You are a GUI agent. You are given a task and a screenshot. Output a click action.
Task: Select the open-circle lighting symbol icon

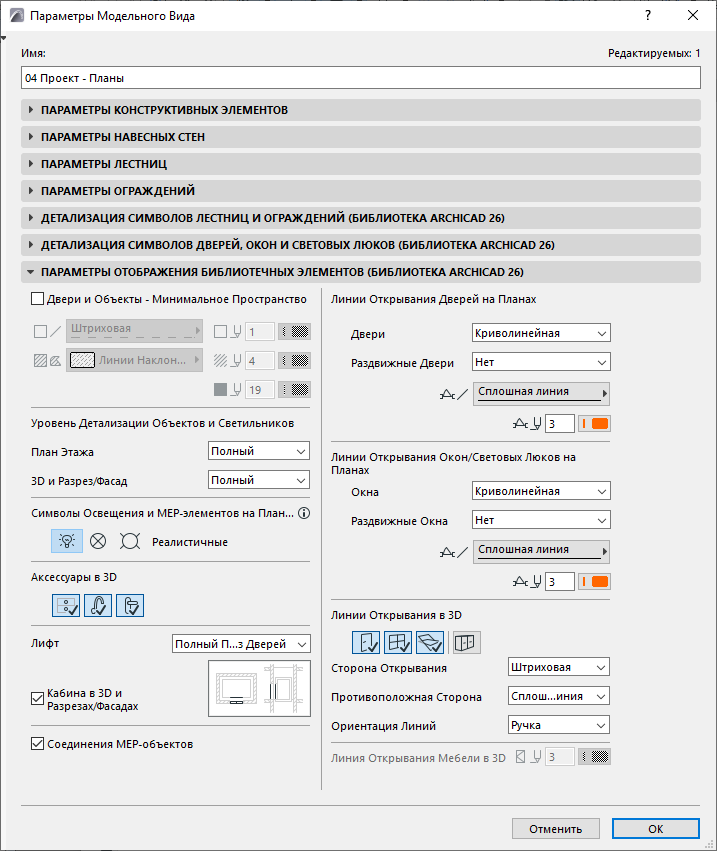tap(130, 541)
